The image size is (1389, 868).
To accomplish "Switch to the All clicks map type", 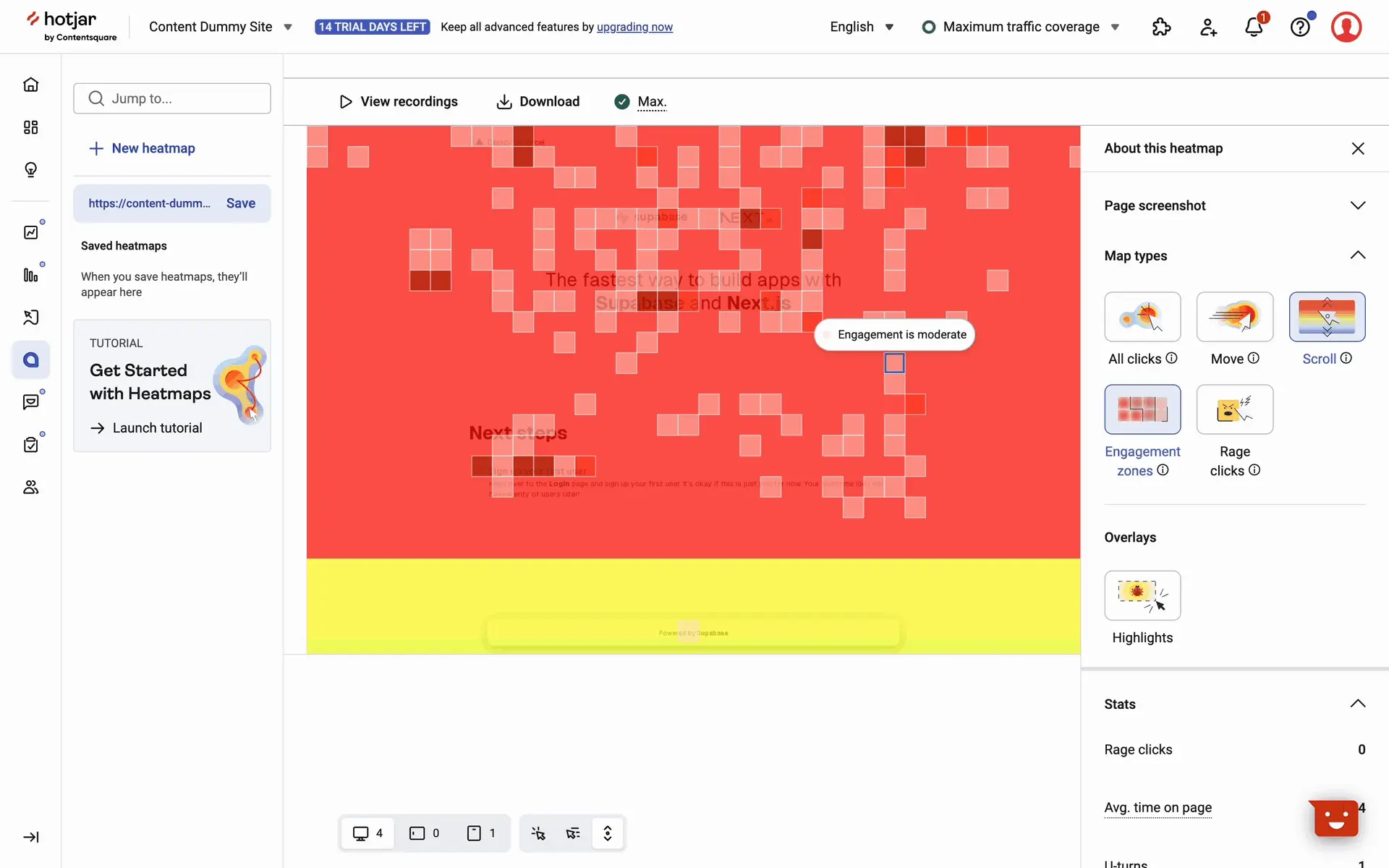I will click(x=1142, y=317).
